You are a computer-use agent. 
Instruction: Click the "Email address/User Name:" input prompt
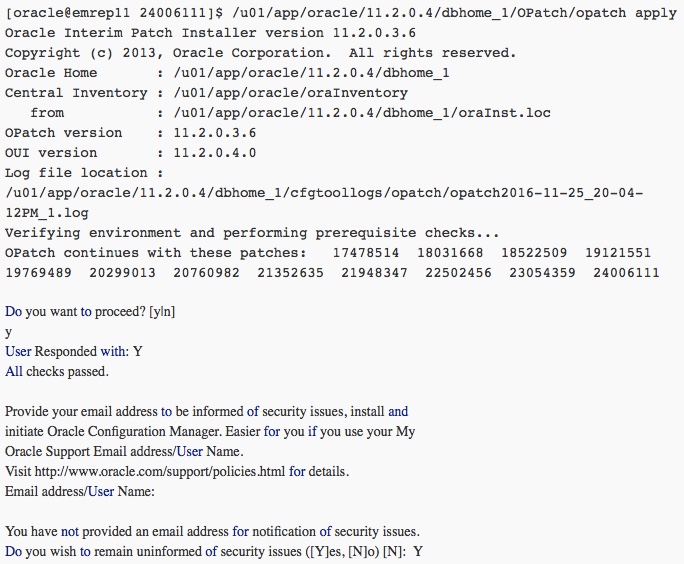tap(80, 491)
